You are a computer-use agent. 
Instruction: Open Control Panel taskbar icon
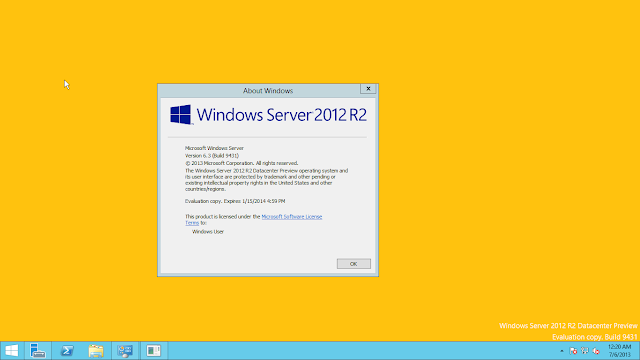coord(125,351)
